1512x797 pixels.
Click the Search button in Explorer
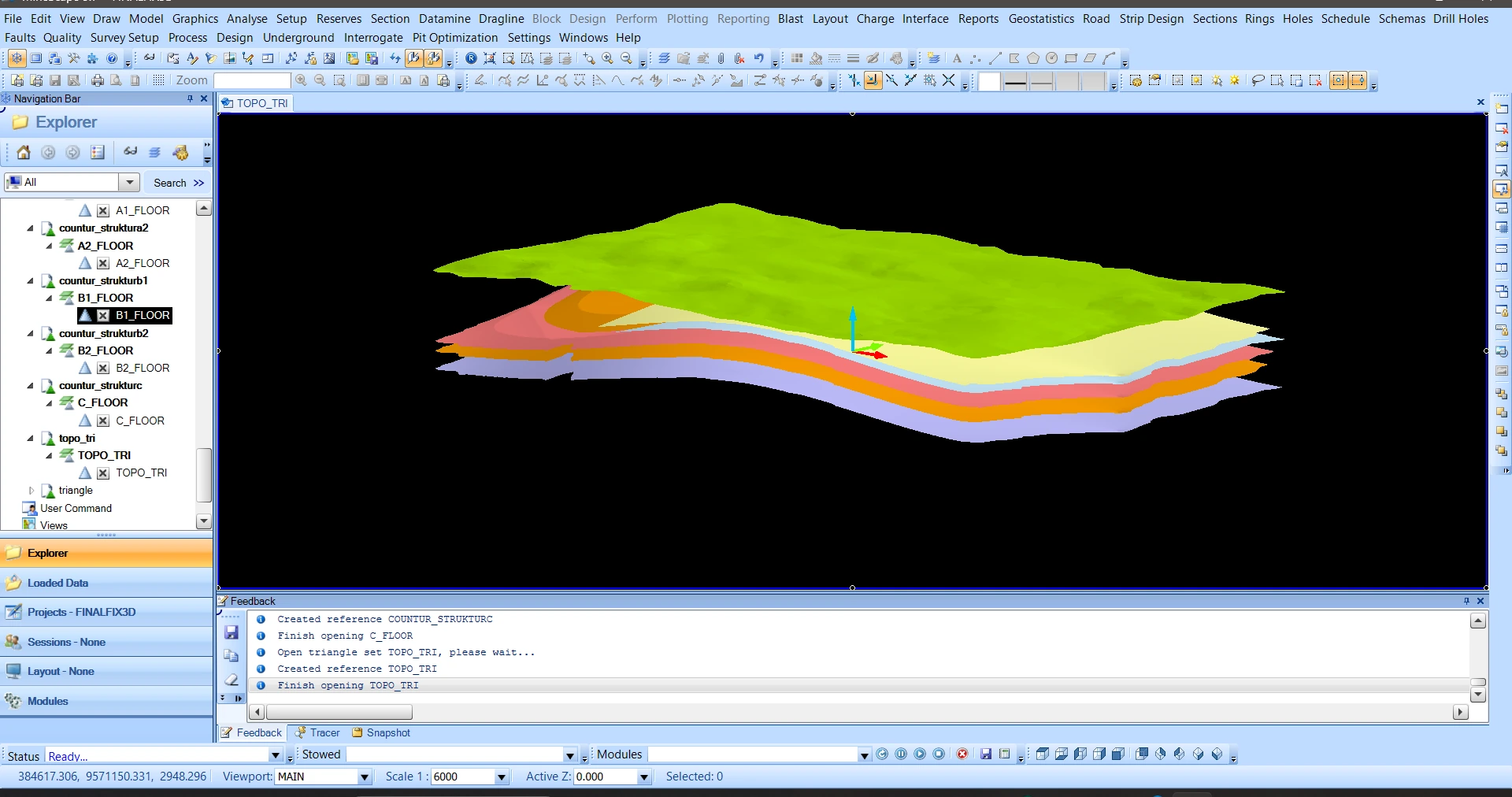click(x=179, y=183)
